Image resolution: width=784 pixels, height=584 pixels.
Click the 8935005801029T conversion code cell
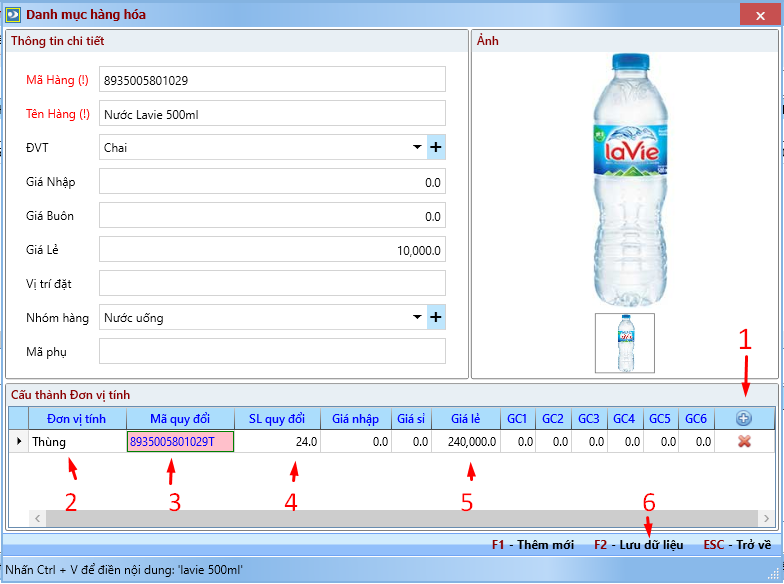point(180,442)
